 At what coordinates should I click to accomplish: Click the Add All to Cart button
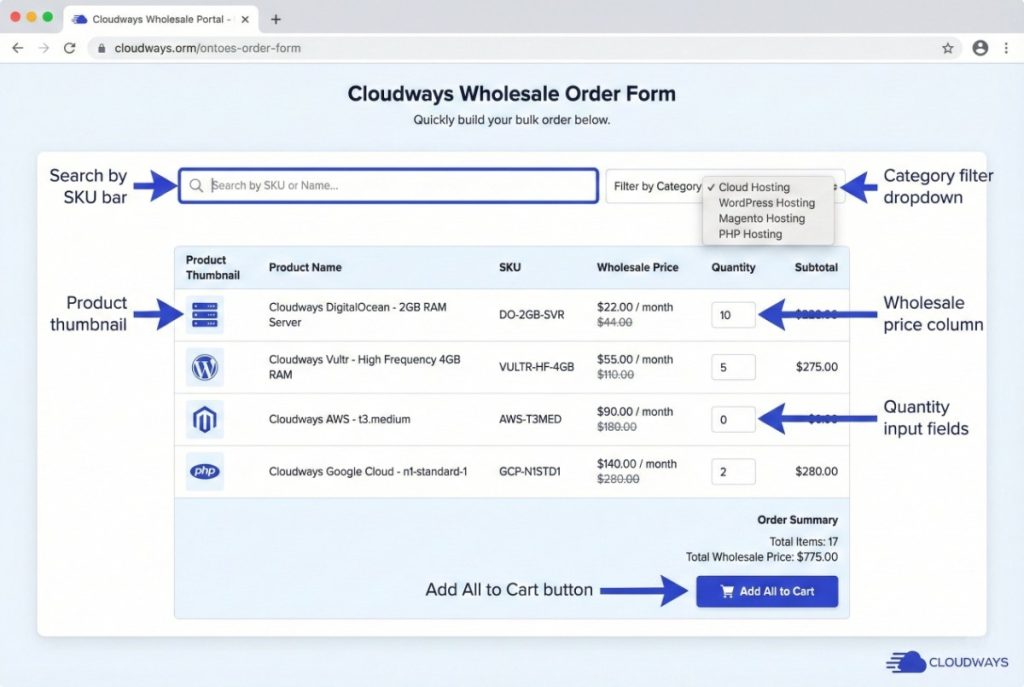(767, 591)
